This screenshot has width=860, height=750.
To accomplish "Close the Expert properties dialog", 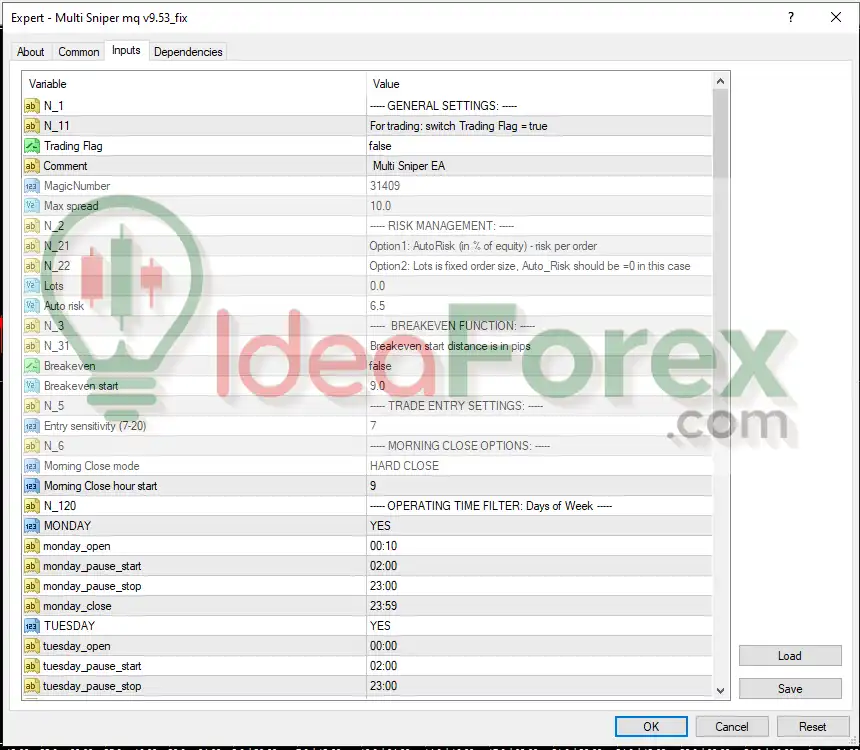I will tap(836, 18).
